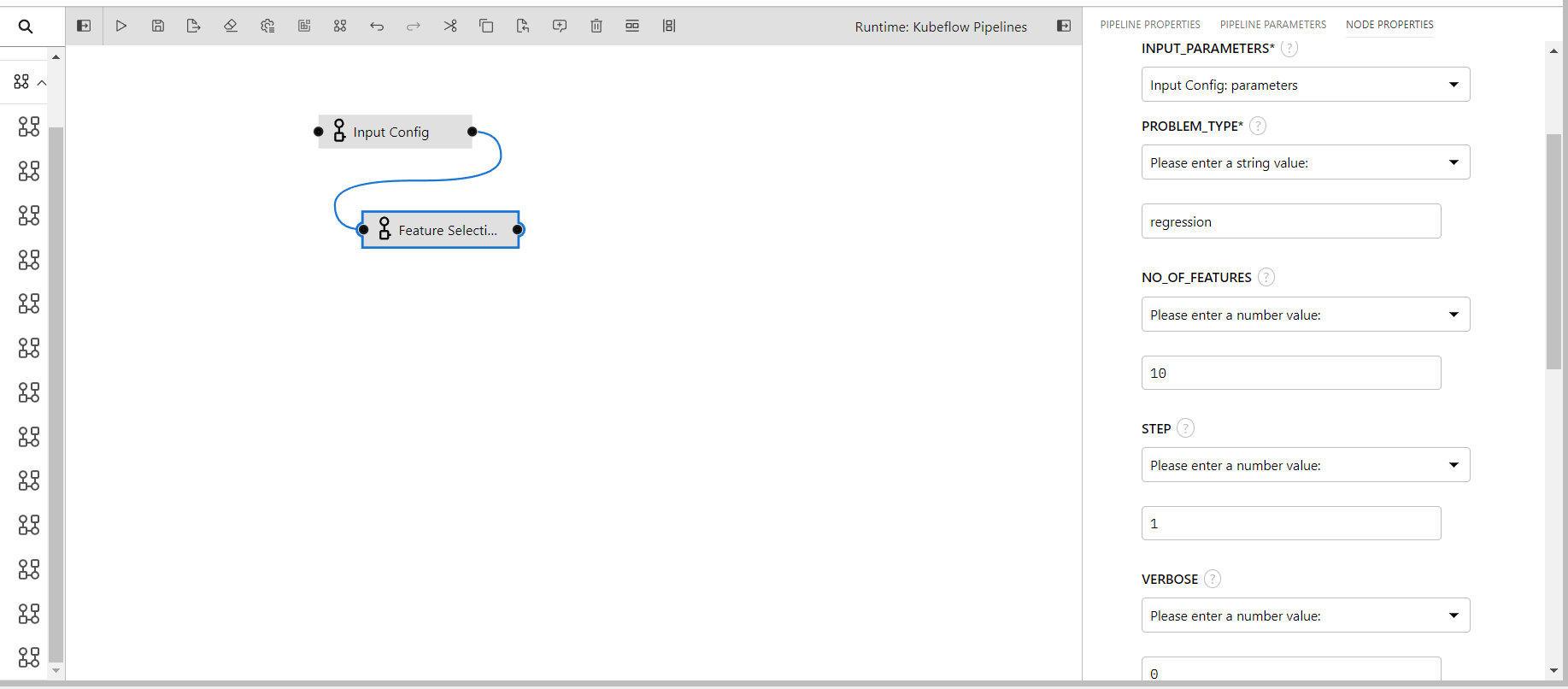Toggle the component palette panel icon
1568x689 pixels.
pos(84,26)
